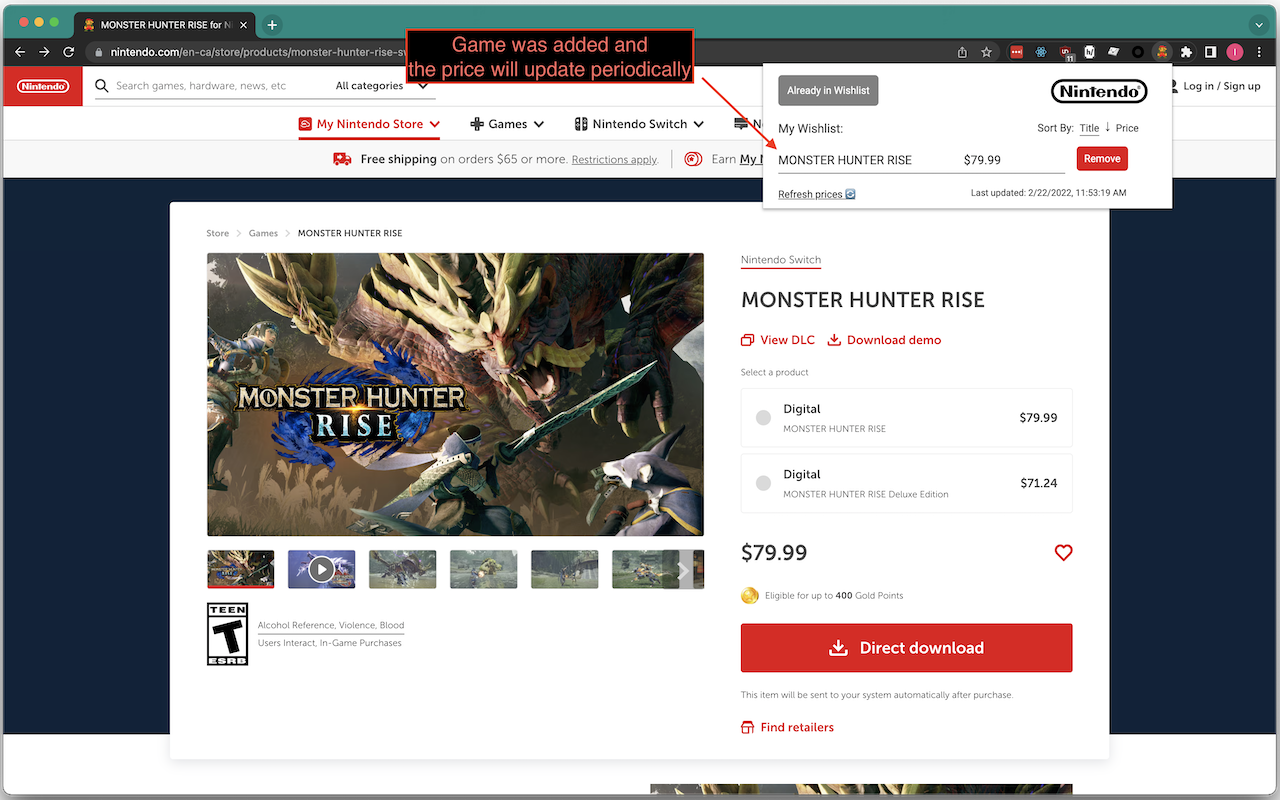The width and height of the screenshot is (1280, 800).
Task: Open the All categories search dropdown
Action: [381, 86]
